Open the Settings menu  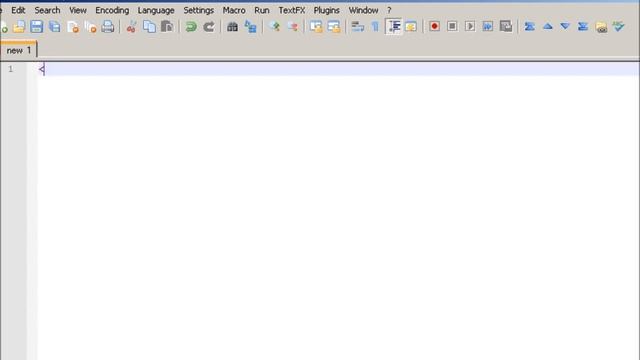pos(199,10)
